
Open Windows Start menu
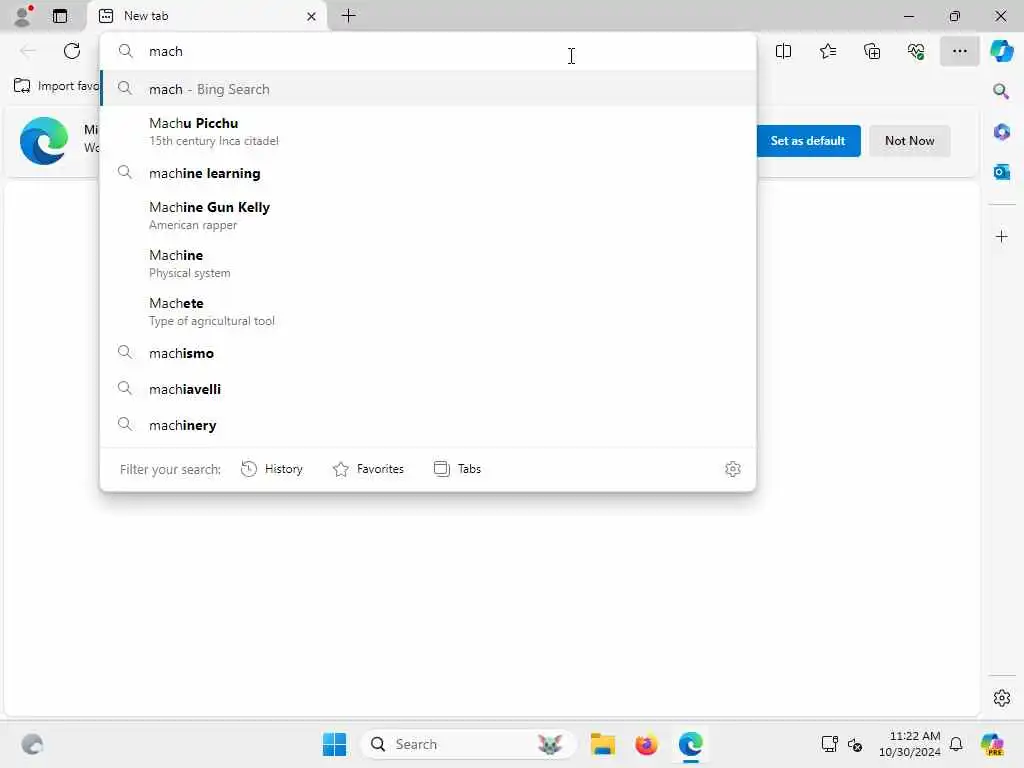pyautogui.click(x=334, y=744)
